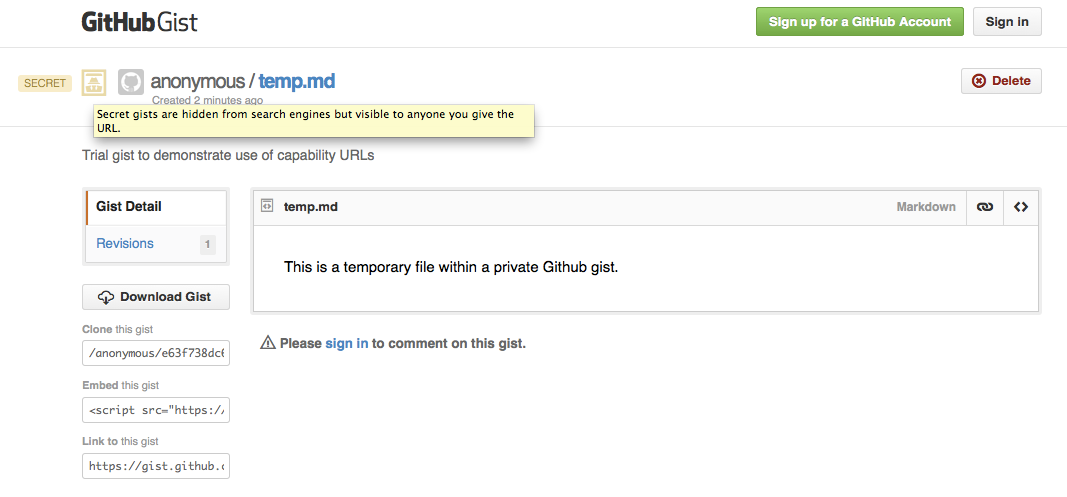
Task: Click the Sign in button in header
Action: click(1006, 22)
